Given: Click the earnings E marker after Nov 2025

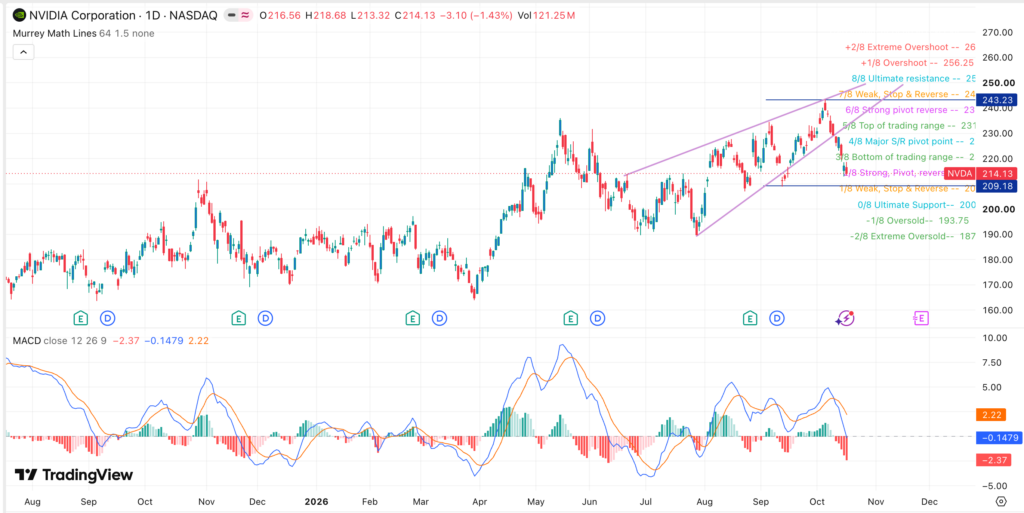Looking at the screenshot, I should [239, 319].
